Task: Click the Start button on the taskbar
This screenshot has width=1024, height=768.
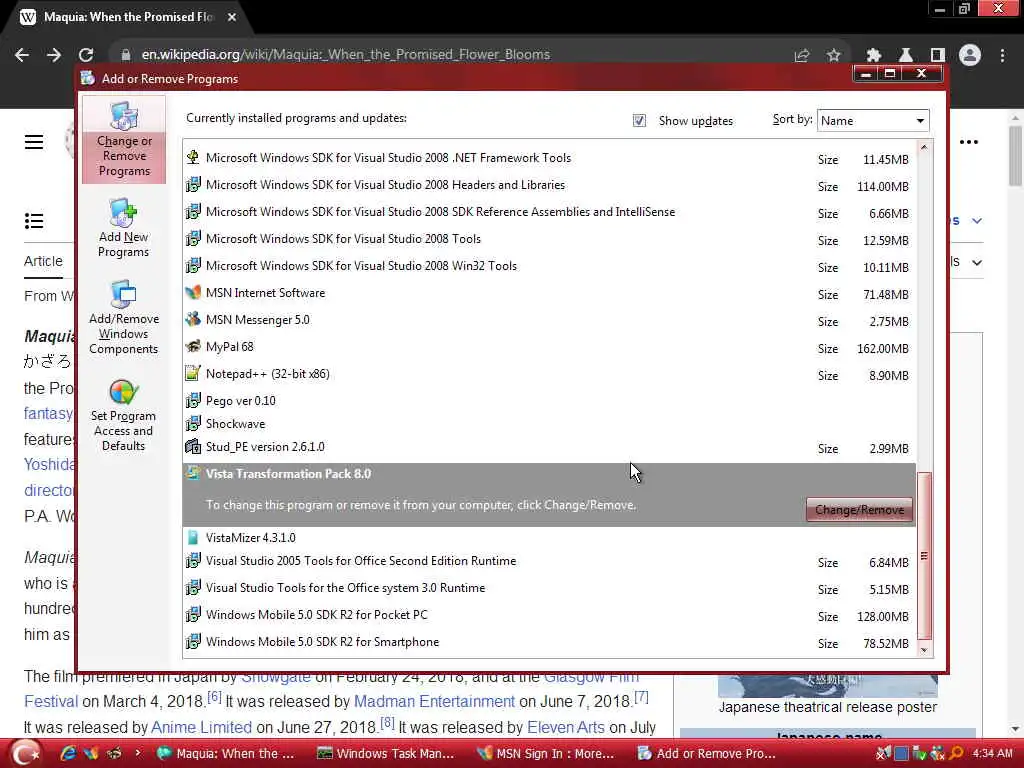Action: (24, 754)
